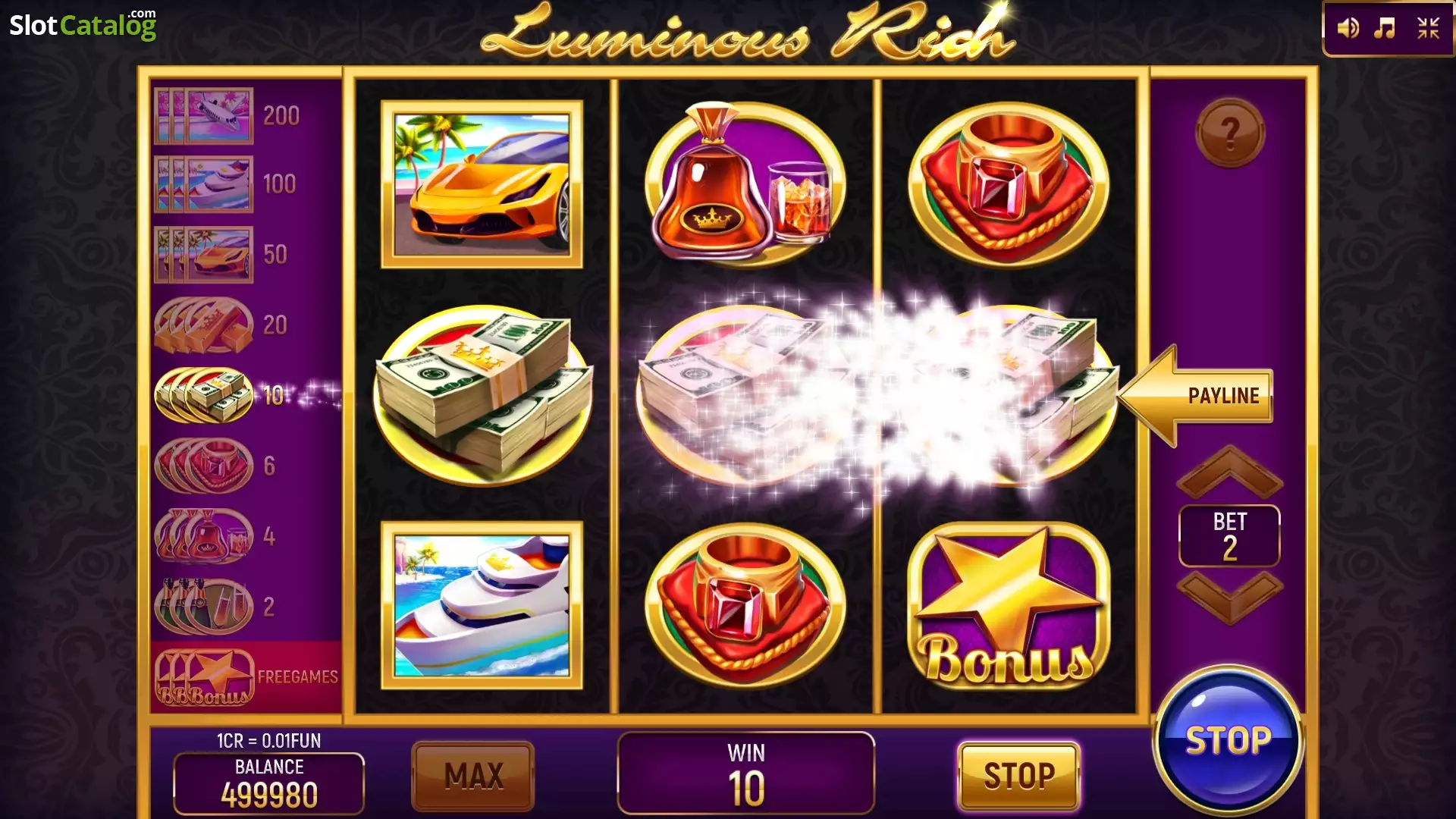Toggle the background music note icon

[1385, 28]
